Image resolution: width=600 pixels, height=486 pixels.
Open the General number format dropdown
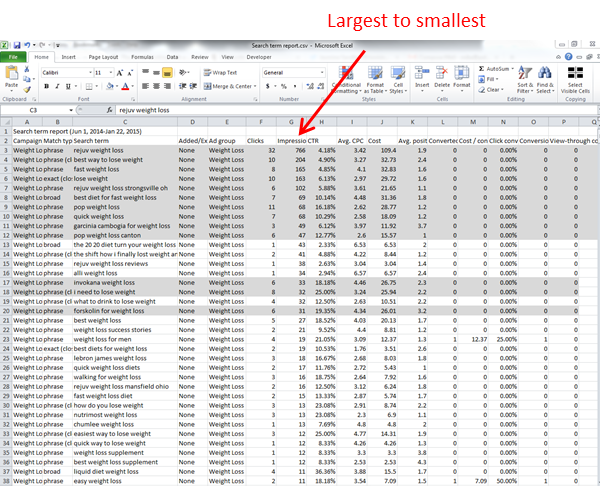[322, 73]
